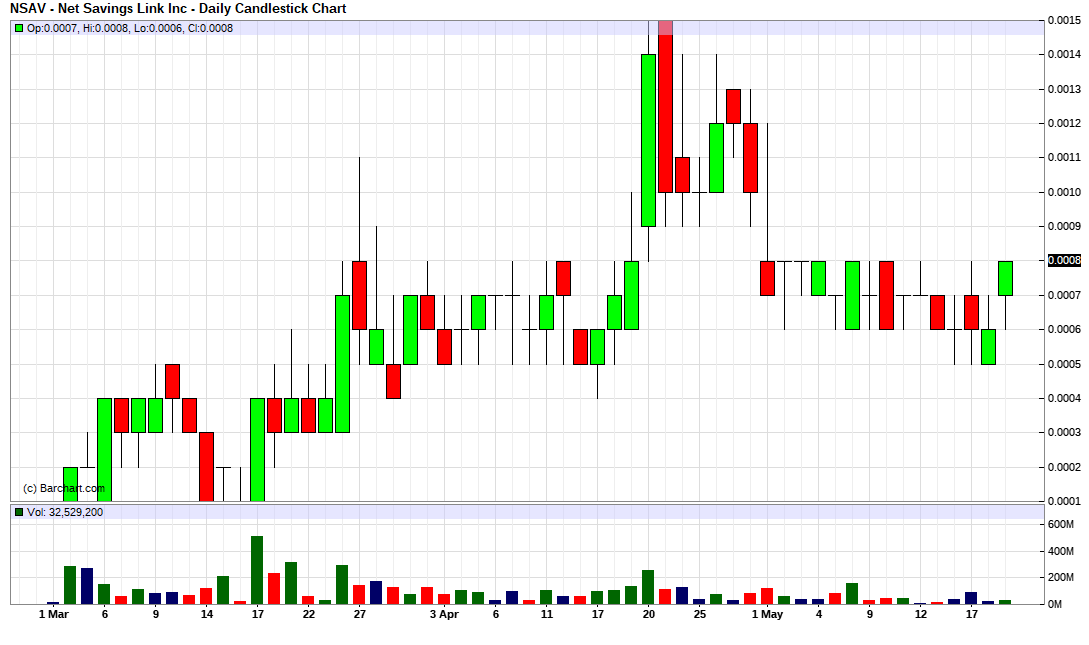Select the long red candle above 14 March
Image resolution: width=1089 pixels, height=645 pixels.
(206, 467)
